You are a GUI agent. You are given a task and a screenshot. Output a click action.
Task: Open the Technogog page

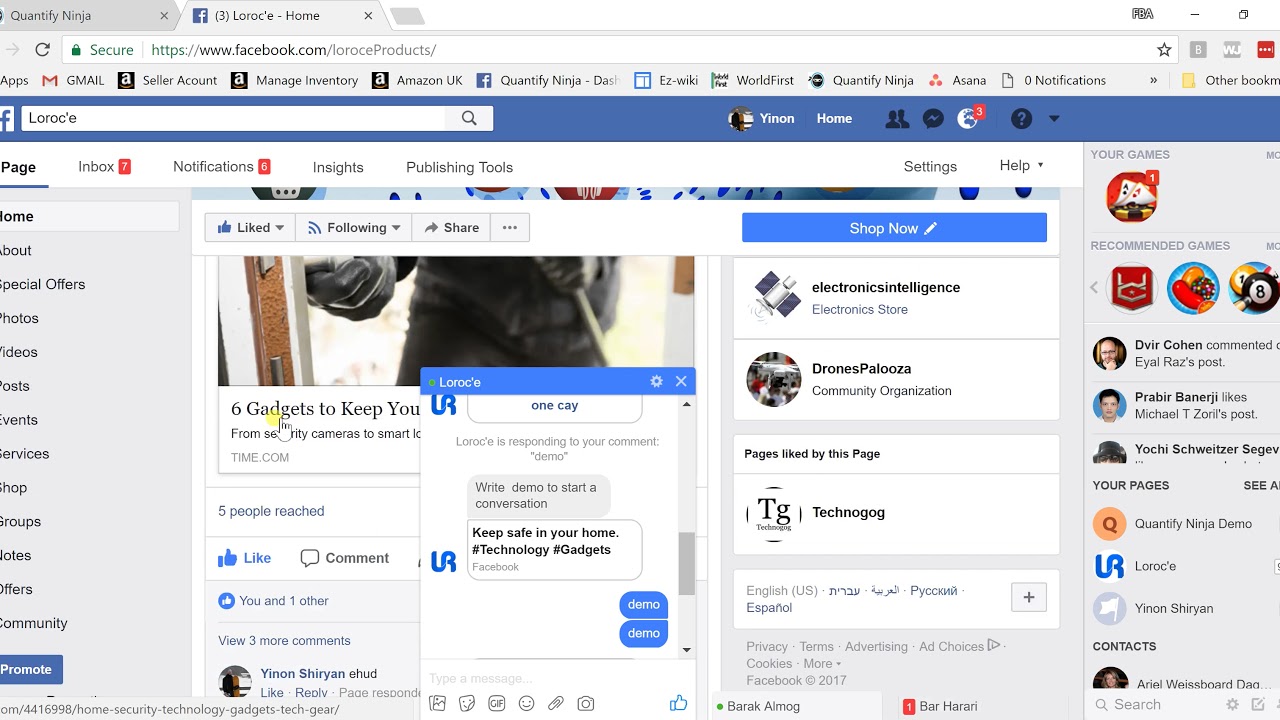(x=848, y=513)
